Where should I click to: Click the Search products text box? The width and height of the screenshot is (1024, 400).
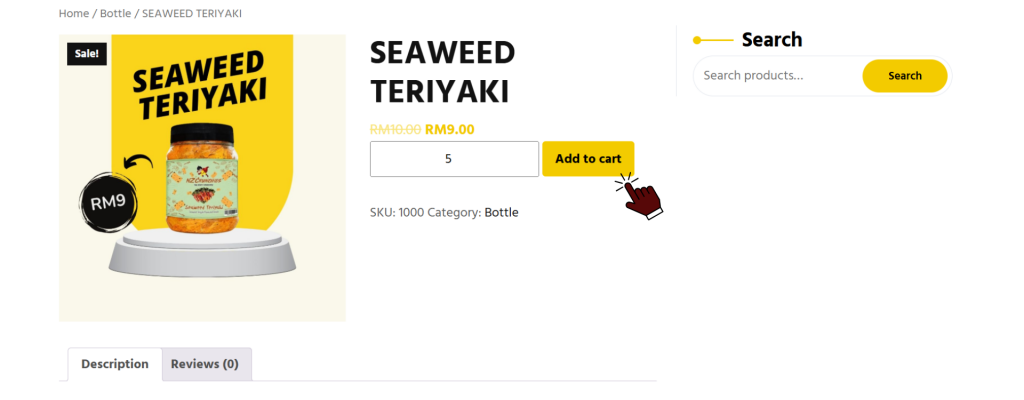pyautogui.click(x=778, y=76)
